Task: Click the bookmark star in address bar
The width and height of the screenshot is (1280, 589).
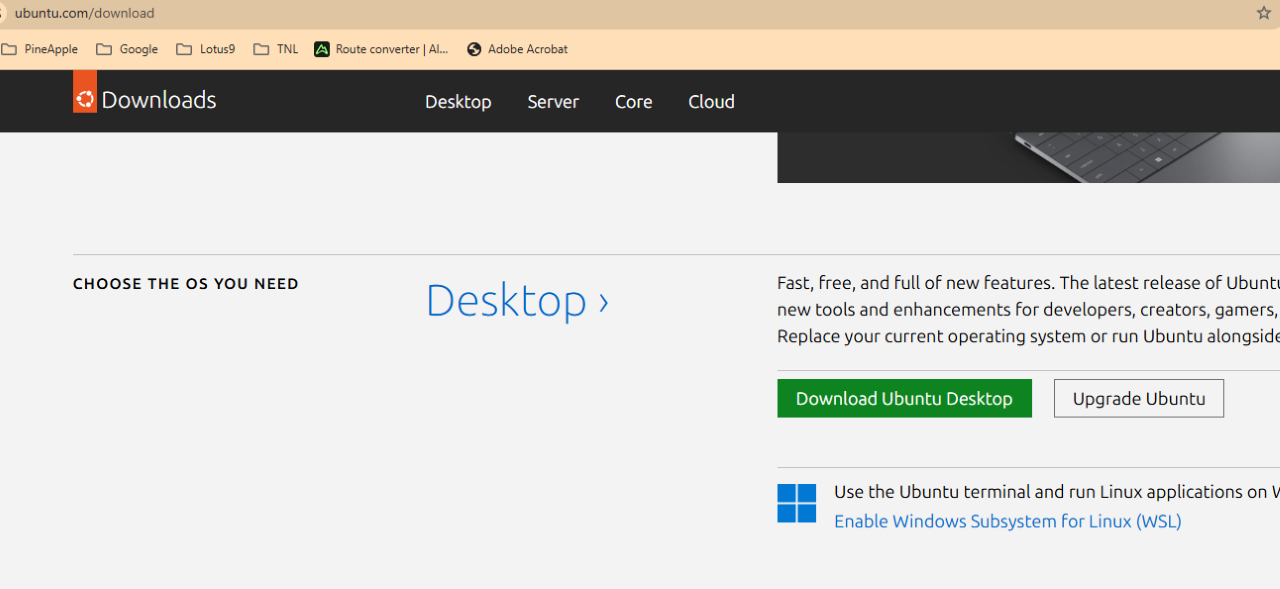Action: [1263, 13]
